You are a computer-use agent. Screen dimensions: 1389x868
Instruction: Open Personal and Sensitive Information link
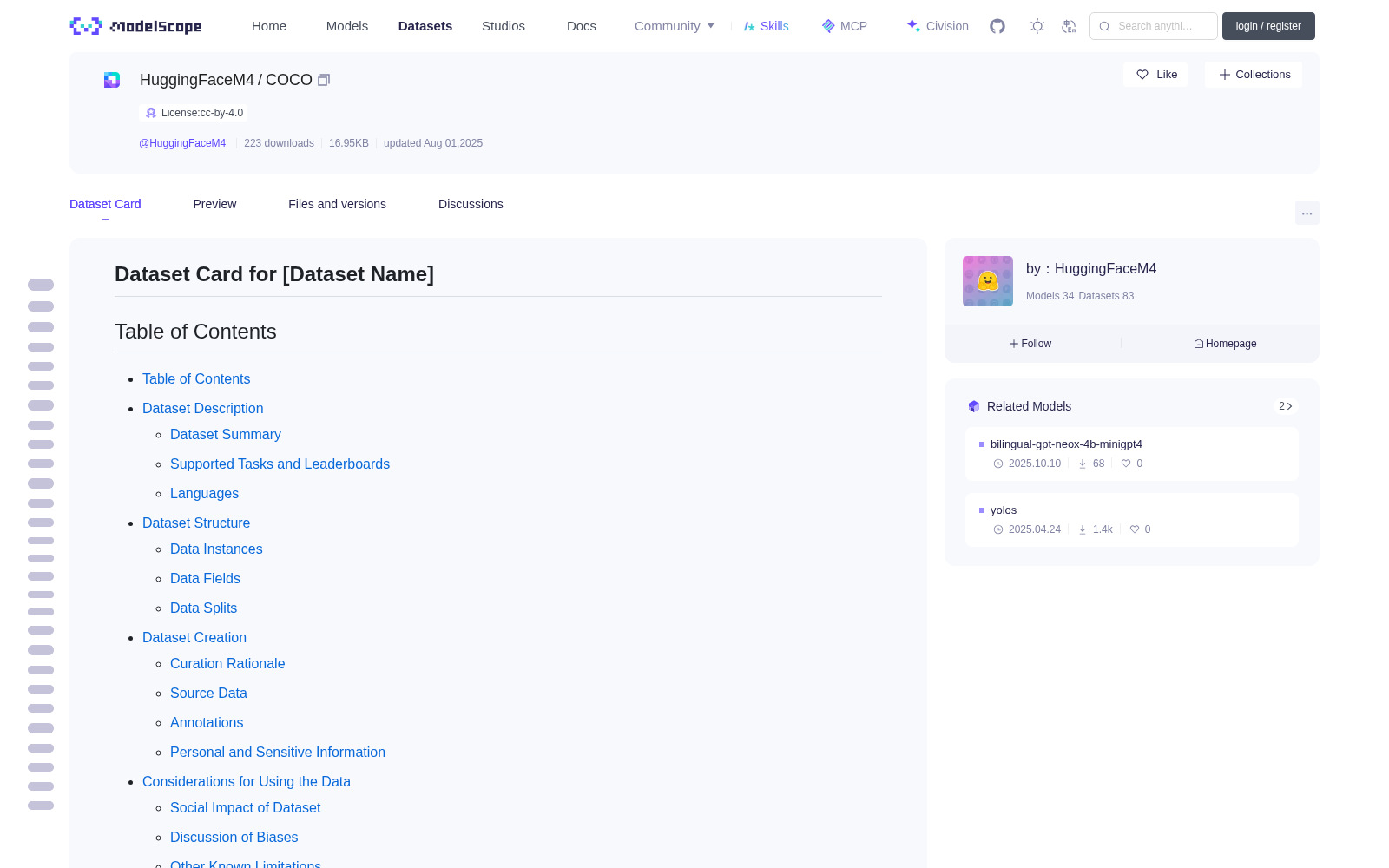pos(278,752)
